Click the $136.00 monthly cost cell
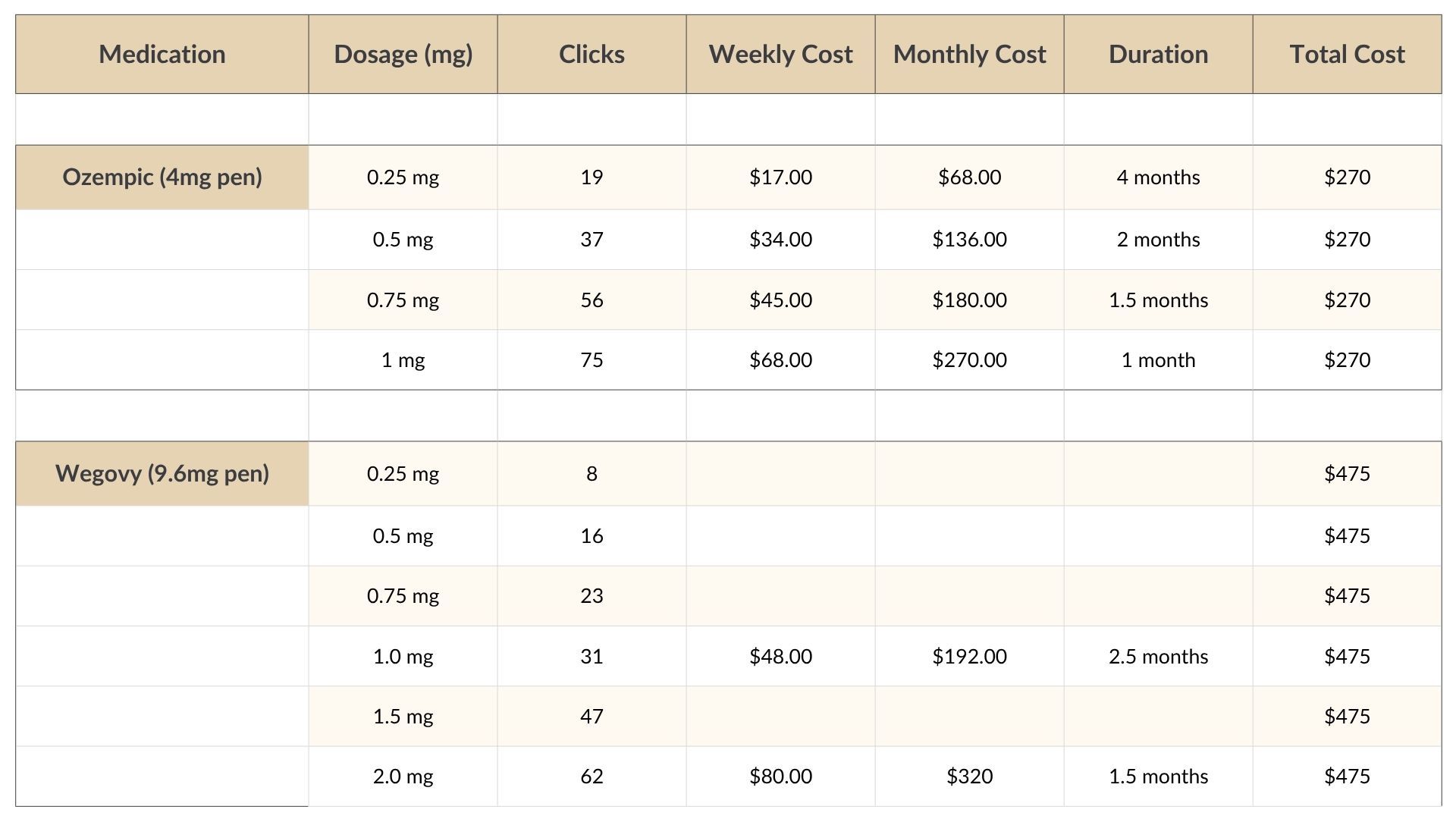The width and height of the screenshot is (1456, 819). click(969, 239)
